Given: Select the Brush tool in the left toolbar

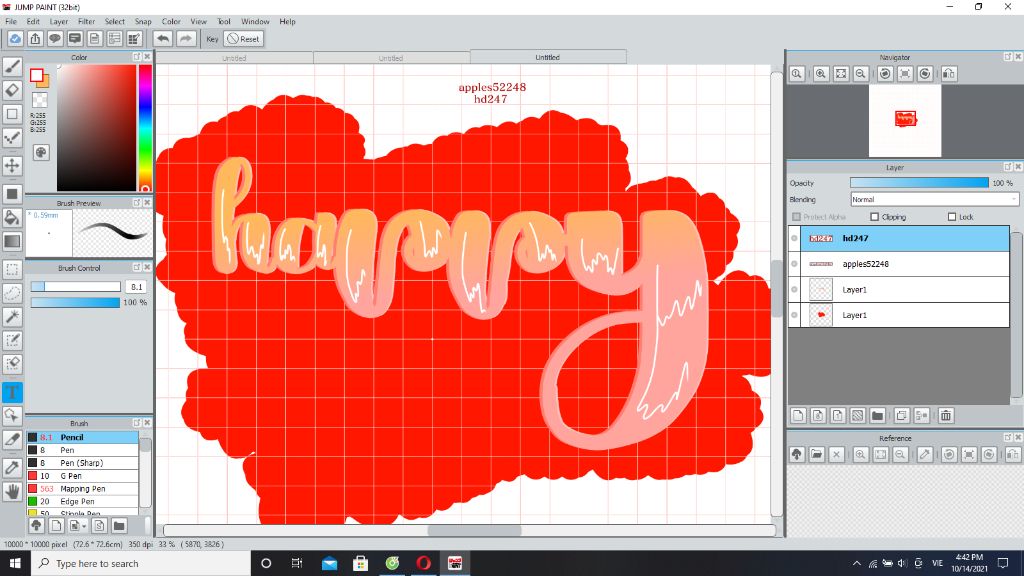Looking at the screenshot, I should (x=12, y=66).
